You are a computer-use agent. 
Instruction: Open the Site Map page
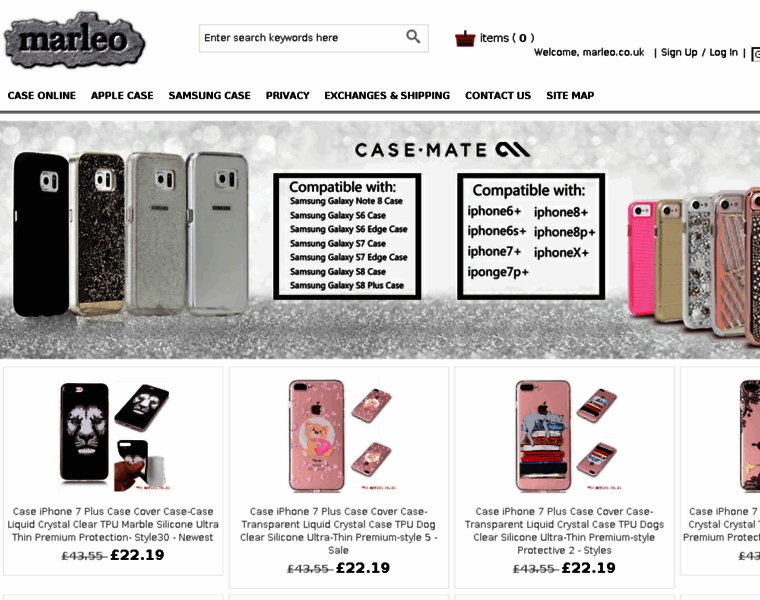tap(570, 95)
